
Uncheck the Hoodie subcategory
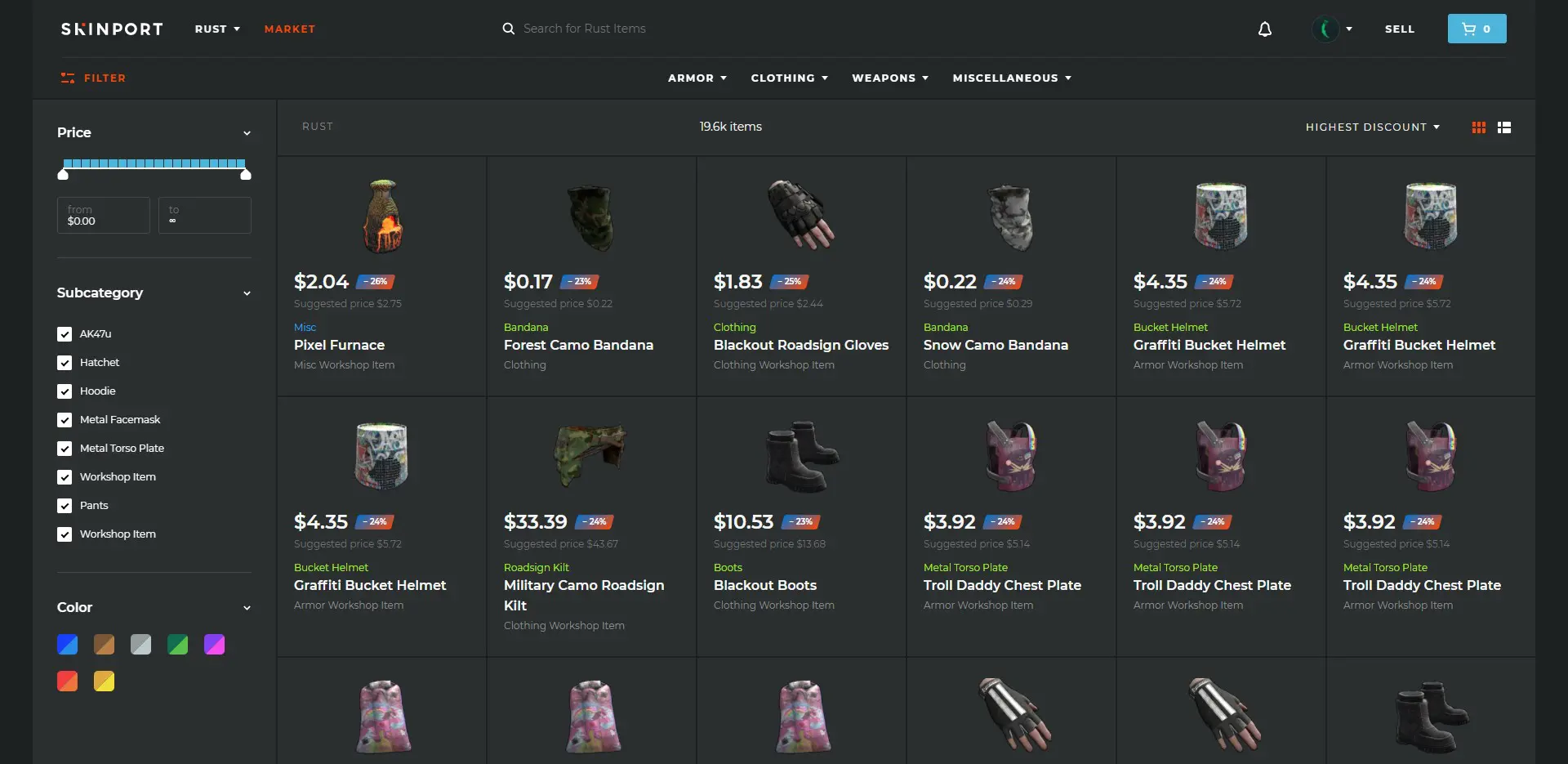pos(65,391)
